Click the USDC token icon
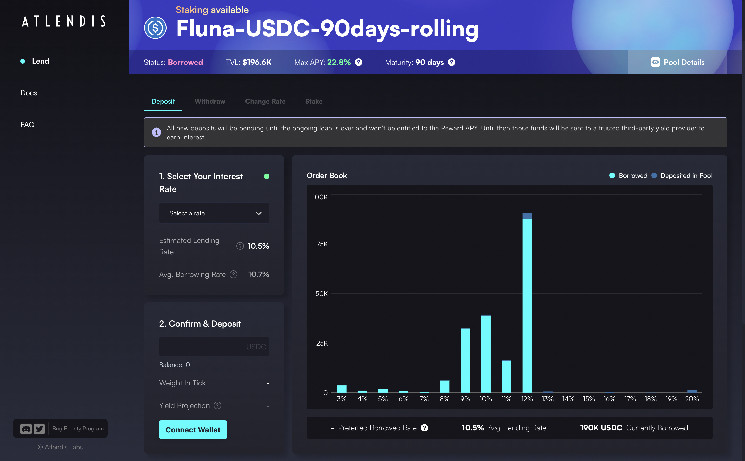 pos(155,29)
